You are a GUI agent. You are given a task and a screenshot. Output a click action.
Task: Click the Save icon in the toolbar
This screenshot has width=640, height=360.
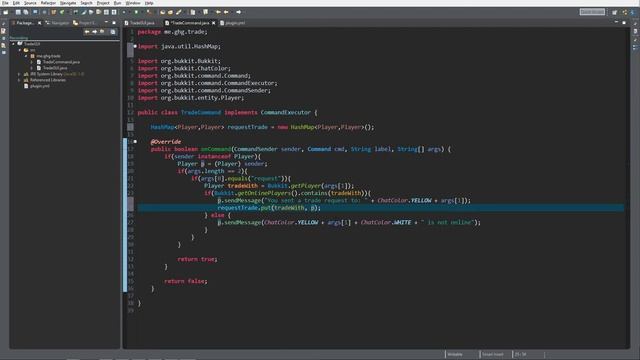18,12
